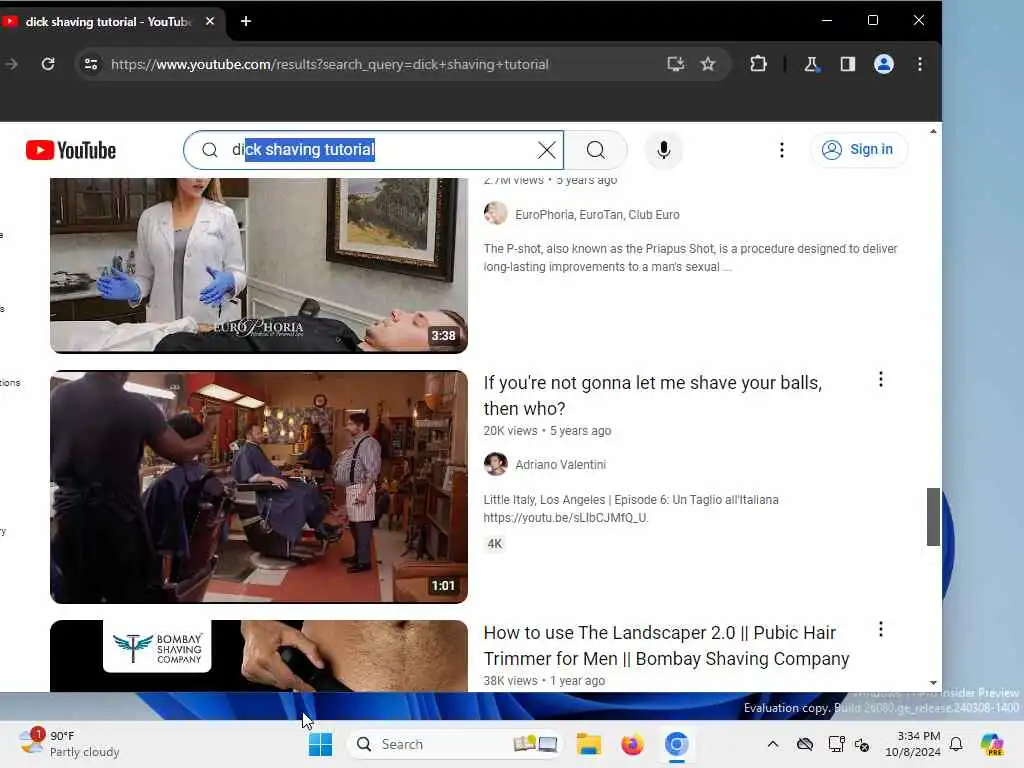Clear the YouTube search box with X
The height and width of the screenshot is (768, 1024).
[x=547, y=150]
